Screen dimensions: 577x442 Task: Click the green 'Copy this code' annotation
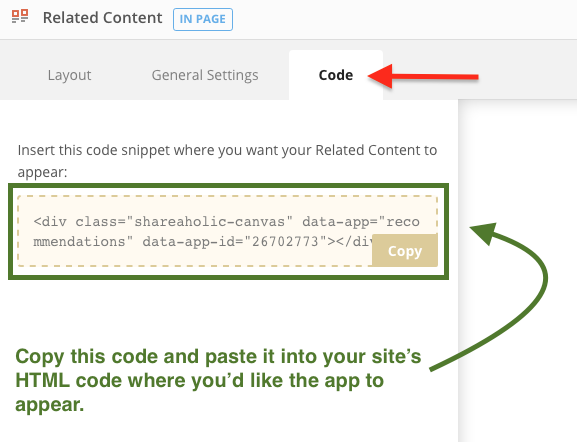(x=218, y=380)
